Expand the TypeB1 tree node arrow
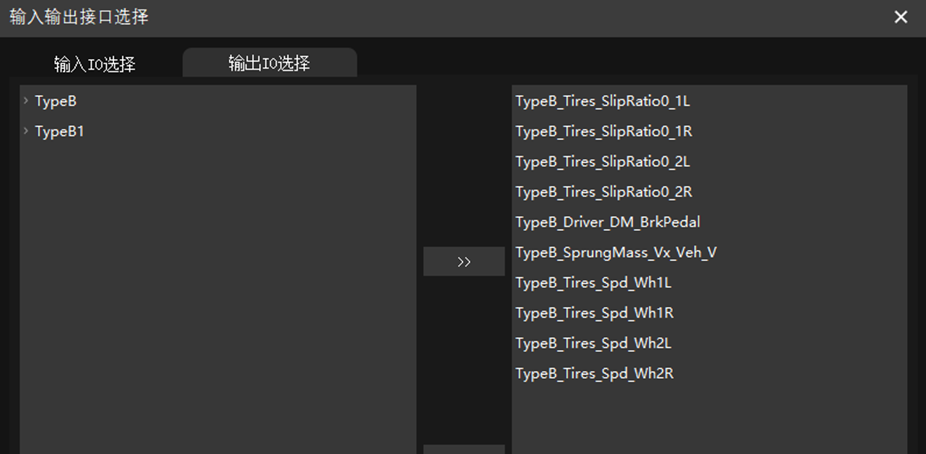Viewport: 926px width, 454px height. click(x=26, y=131)
